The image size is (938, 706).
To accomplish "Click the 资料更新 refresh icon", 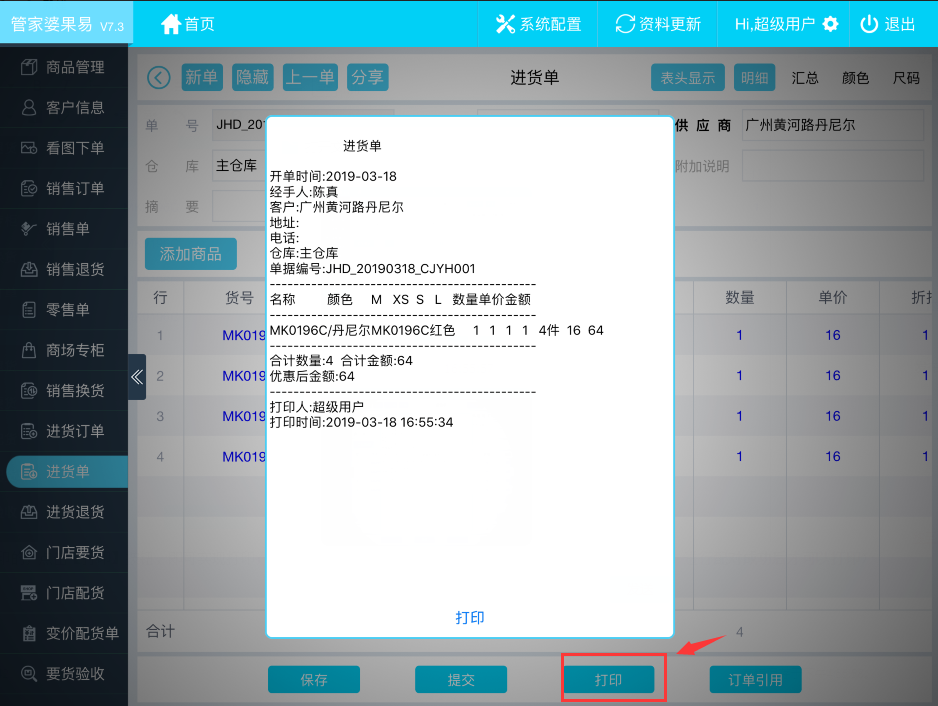I will [x=625, y=23].
